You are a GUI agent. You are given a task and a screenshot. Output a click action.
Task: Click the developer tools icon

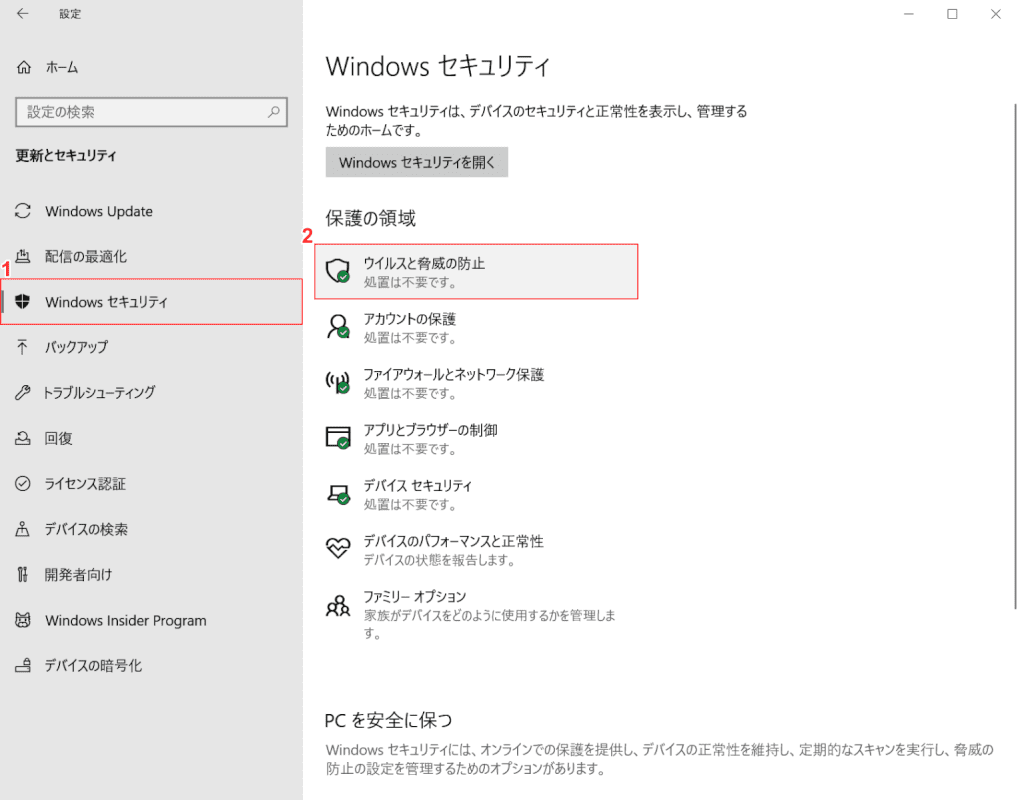pos(23,575)
